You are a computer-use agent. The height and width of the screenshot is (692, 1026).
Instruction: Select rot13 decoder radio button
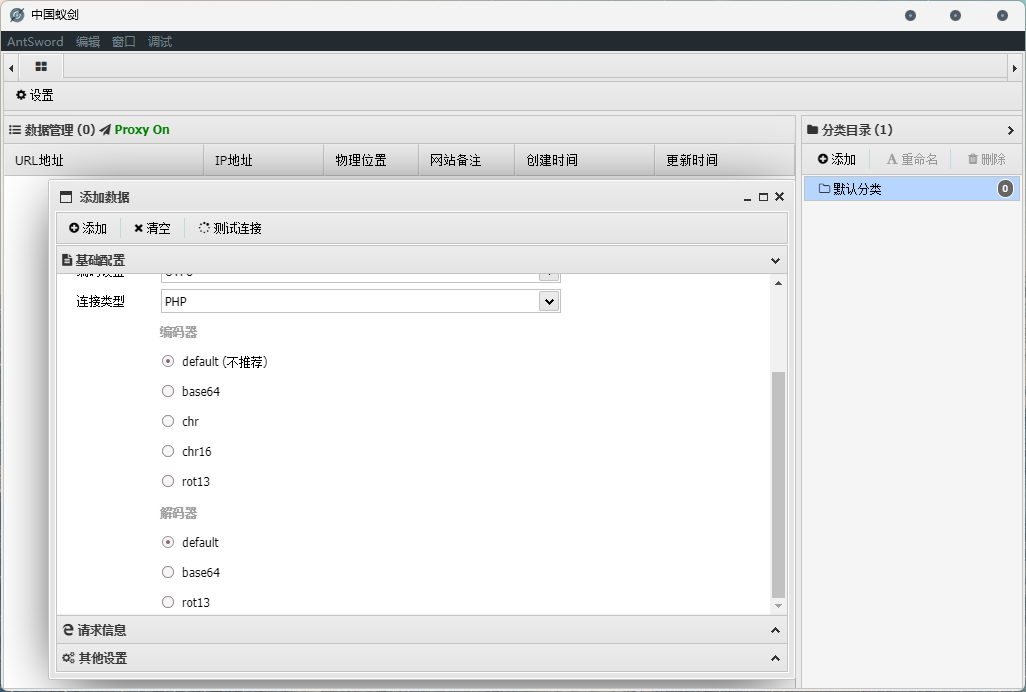click(x=168, y=602)
